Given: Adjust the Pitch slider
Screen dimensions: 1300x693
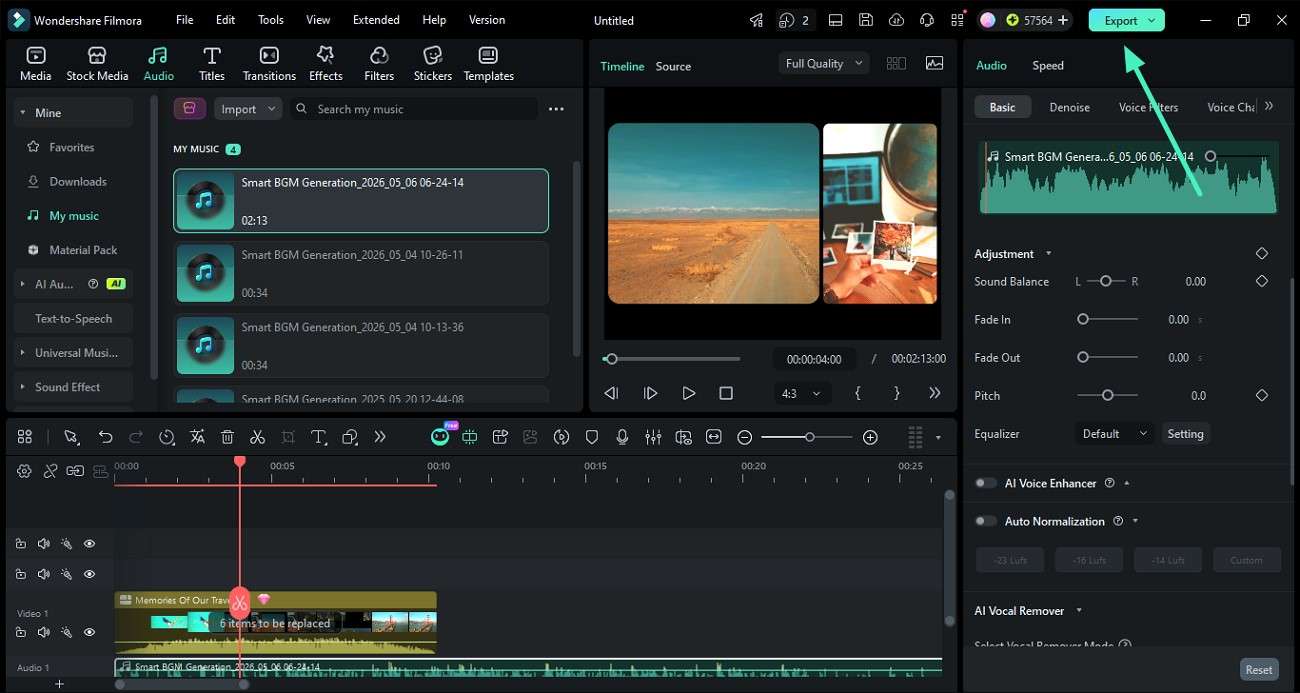Looking at the screenshot, I should tap(1108, 395).
